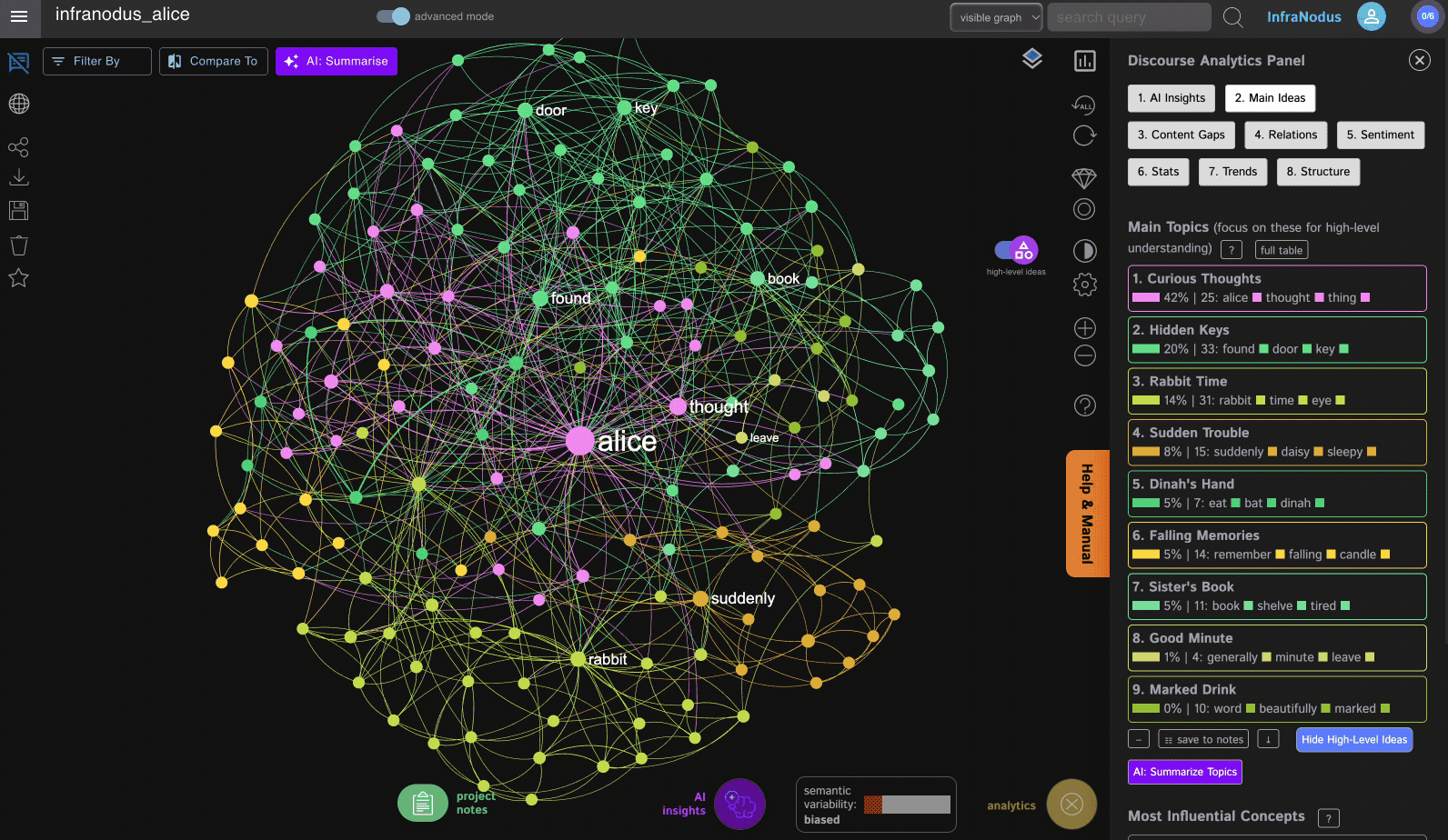Viewport: 1448px width, 840px height.
Task: Click the globe icon in left sidebar
Action: 18,104
